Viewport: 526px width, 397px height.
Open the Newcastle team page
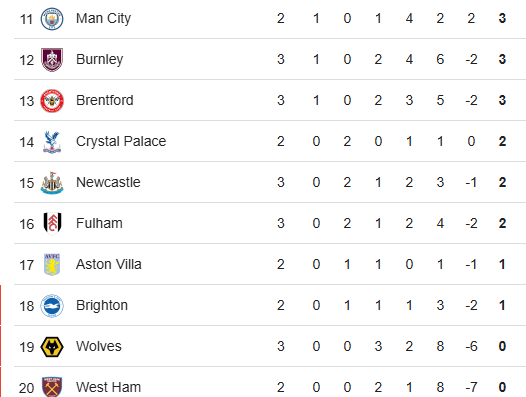[108, 182]
